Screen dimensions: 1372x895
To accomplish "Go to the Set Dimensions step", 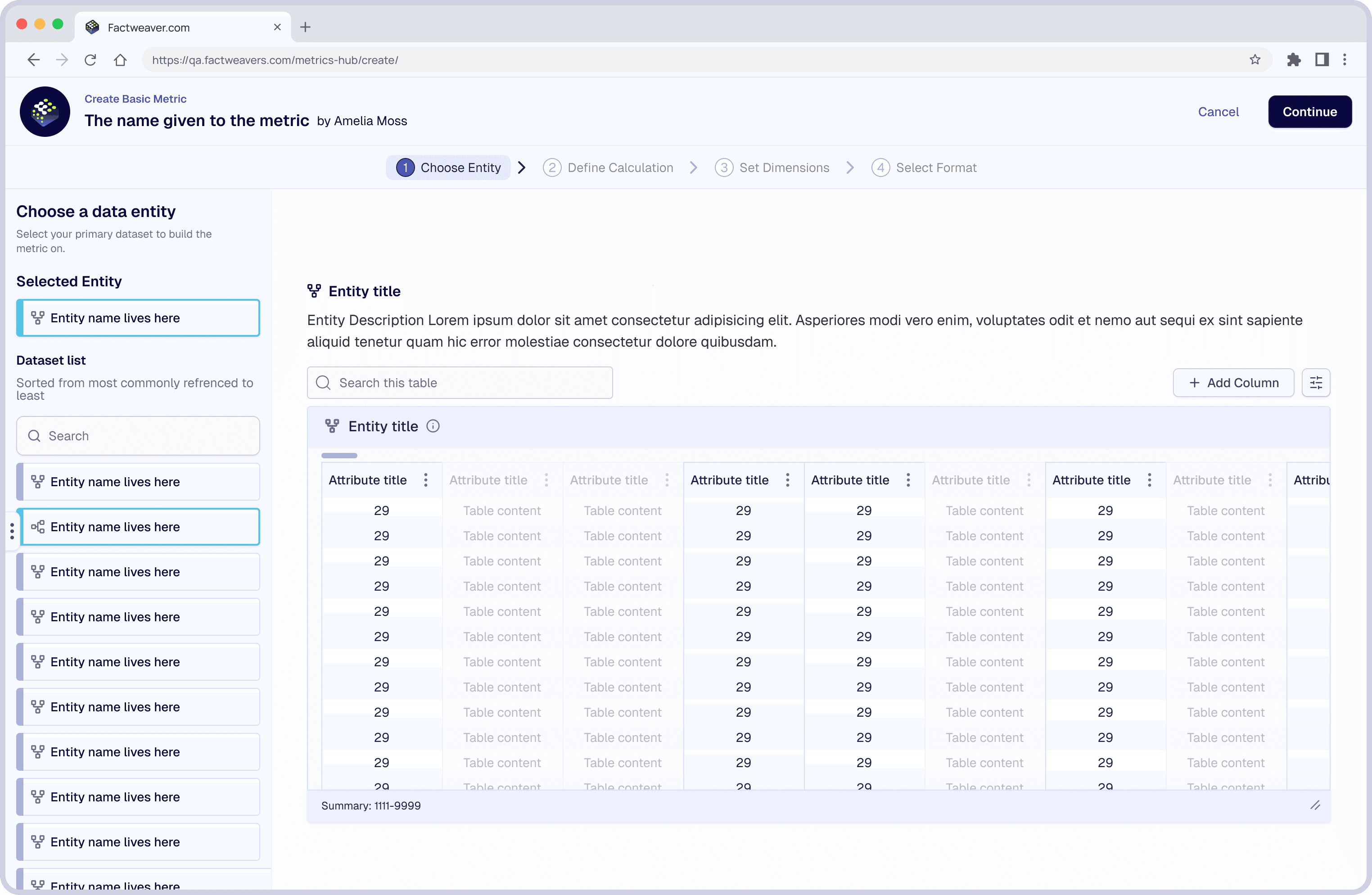I will [x=772, y=168].
